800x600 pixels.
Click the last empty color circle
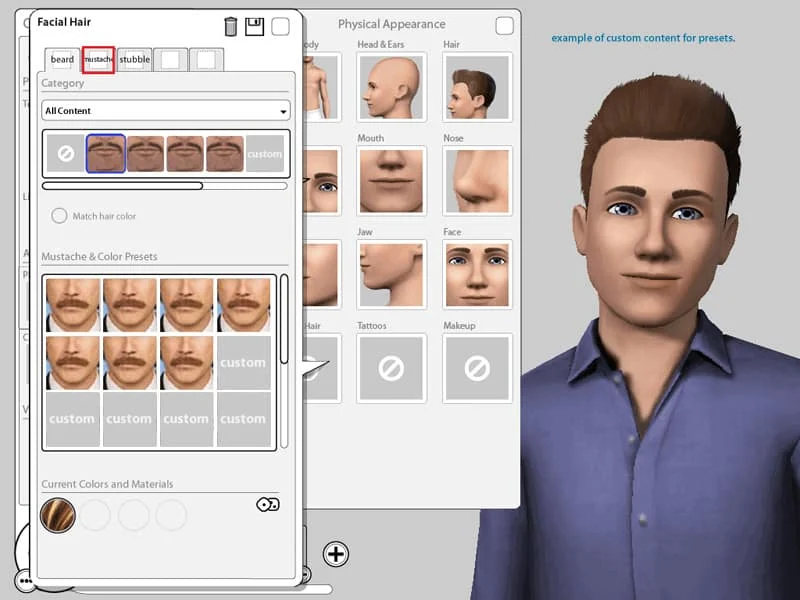tap(171, 515)
